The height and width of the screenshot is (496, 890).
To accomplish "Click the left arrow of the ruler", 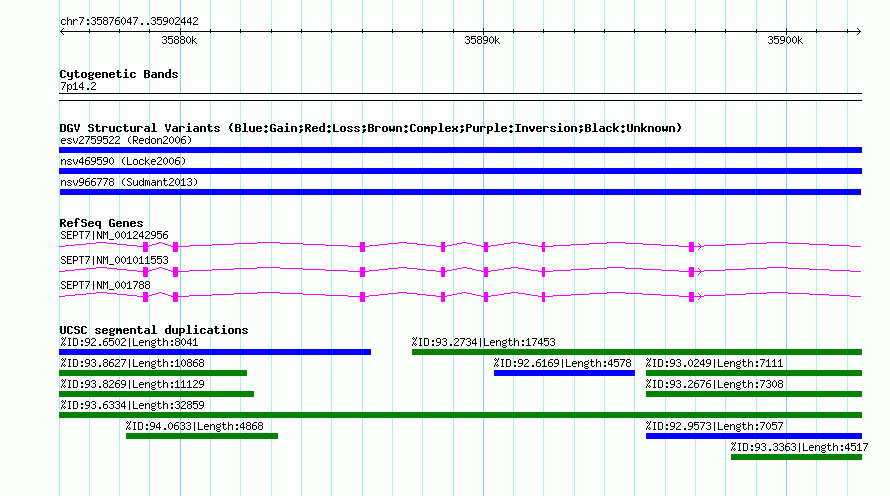I will coord(62,31).
